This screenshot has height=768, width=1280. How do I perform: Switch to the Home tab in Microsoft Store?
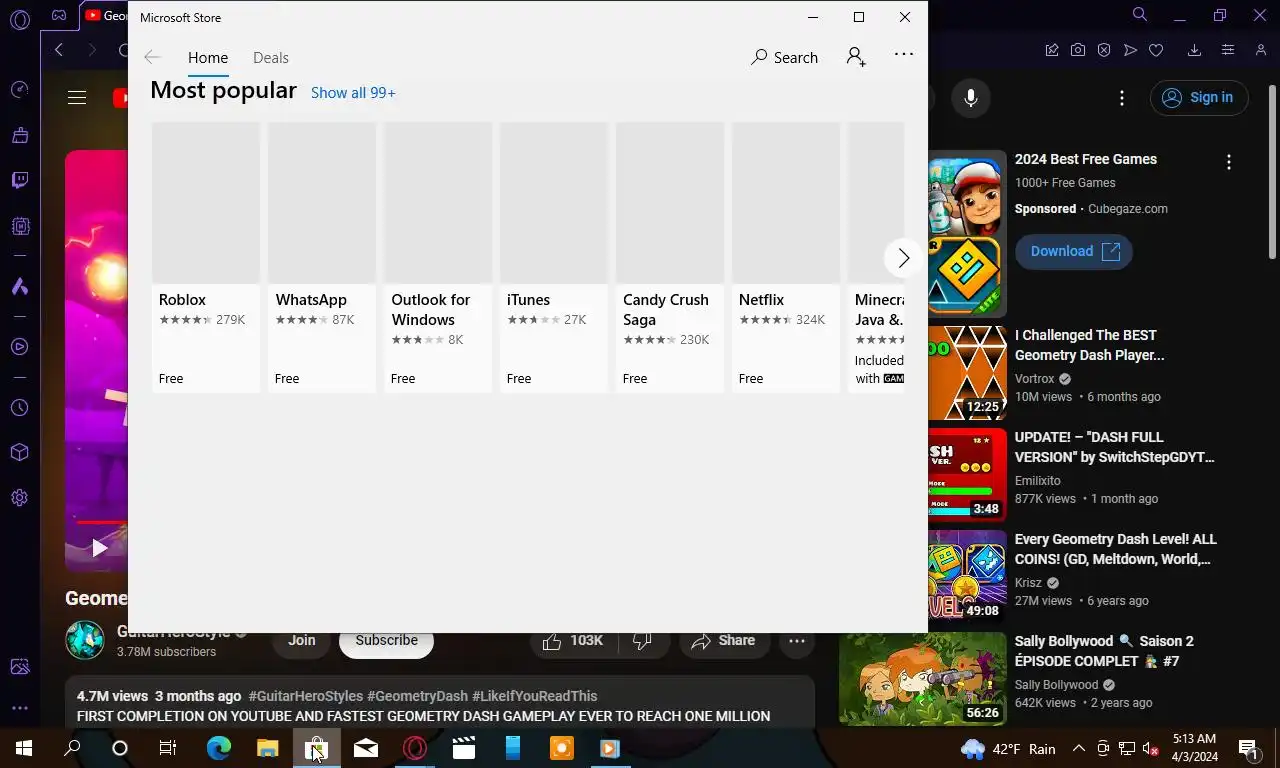click(208, 57)
